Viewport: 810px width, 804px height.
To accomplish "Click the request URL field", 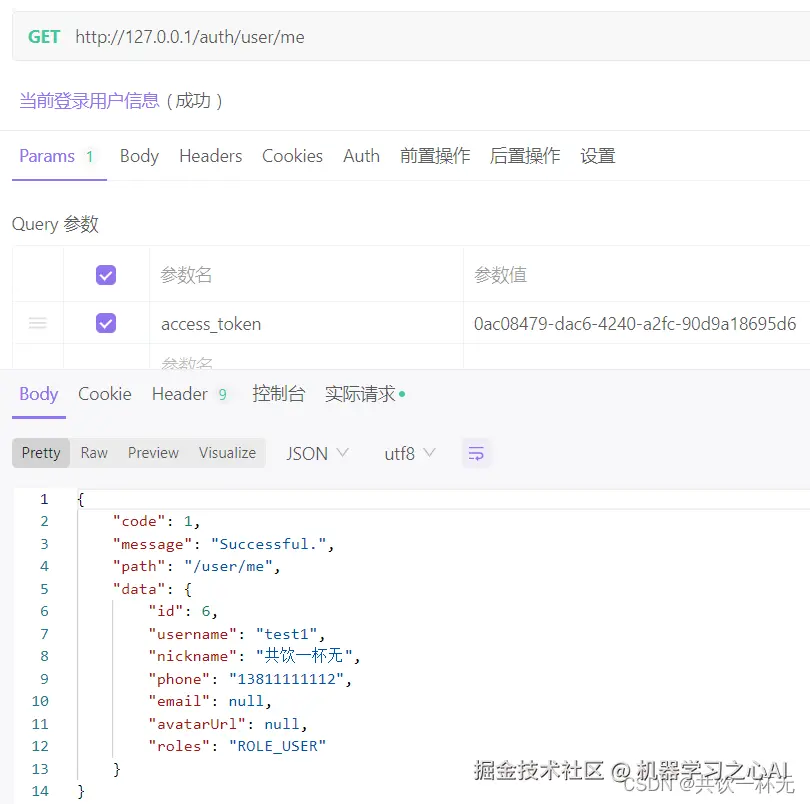I will tap(190, 37).
